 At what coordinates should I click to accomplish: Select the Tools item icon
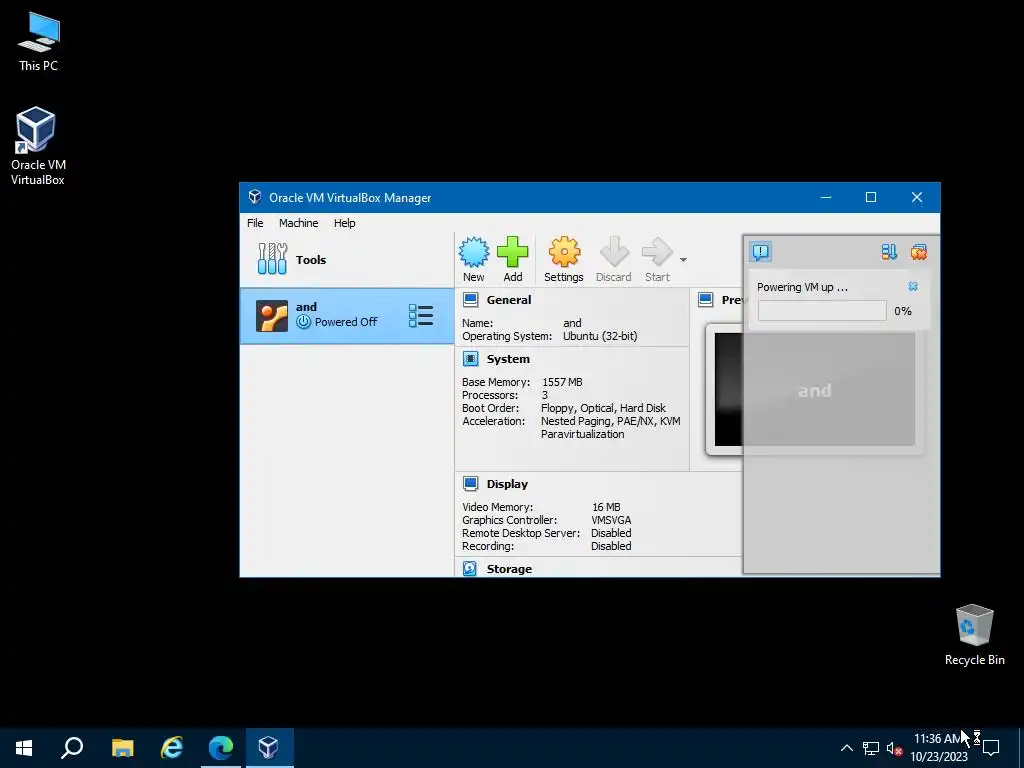[272, 259]
